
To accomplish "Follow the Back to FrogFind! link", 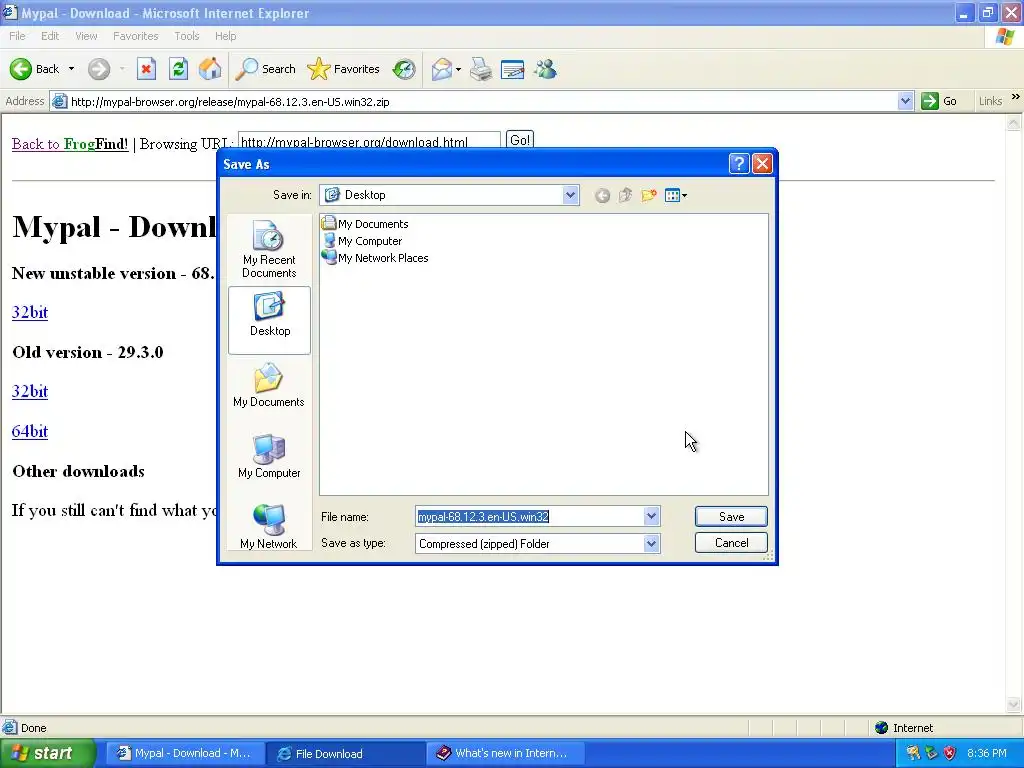I will point(70,144).
